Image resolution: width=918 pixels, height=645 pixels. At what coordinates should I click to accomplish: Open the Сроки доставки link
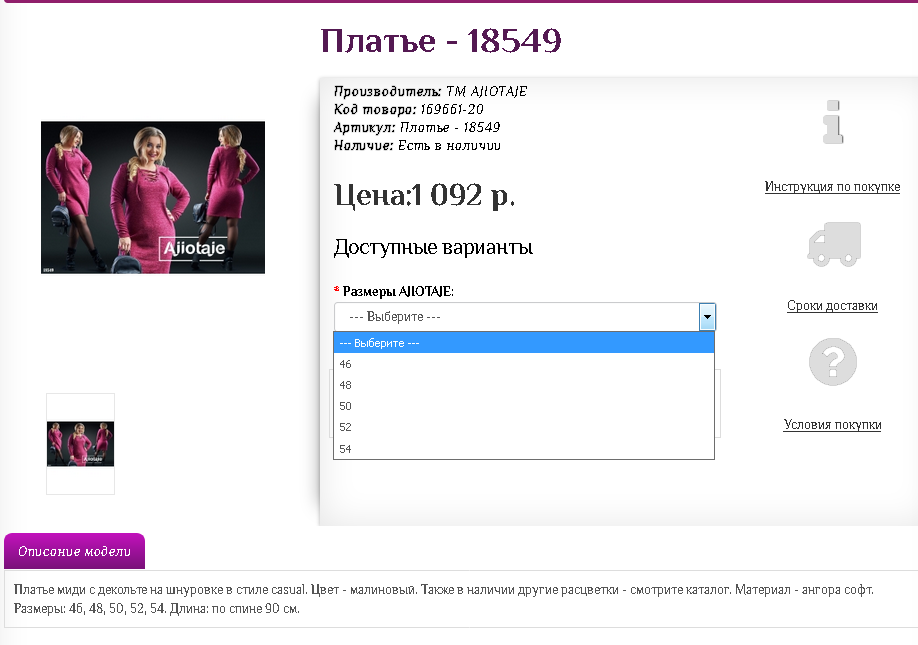832,306
